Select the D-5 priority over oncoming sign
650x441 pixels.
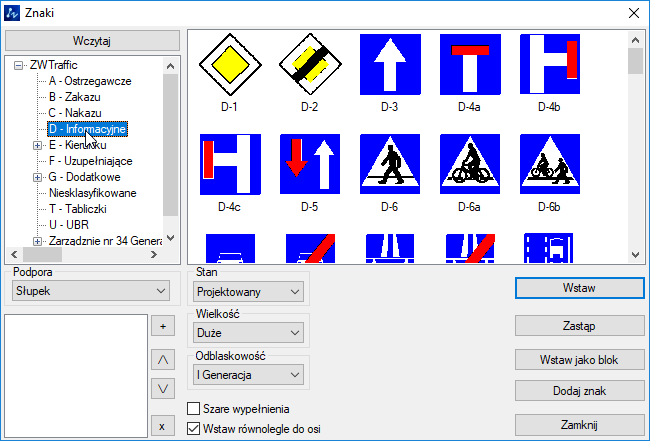coord(310,165)
